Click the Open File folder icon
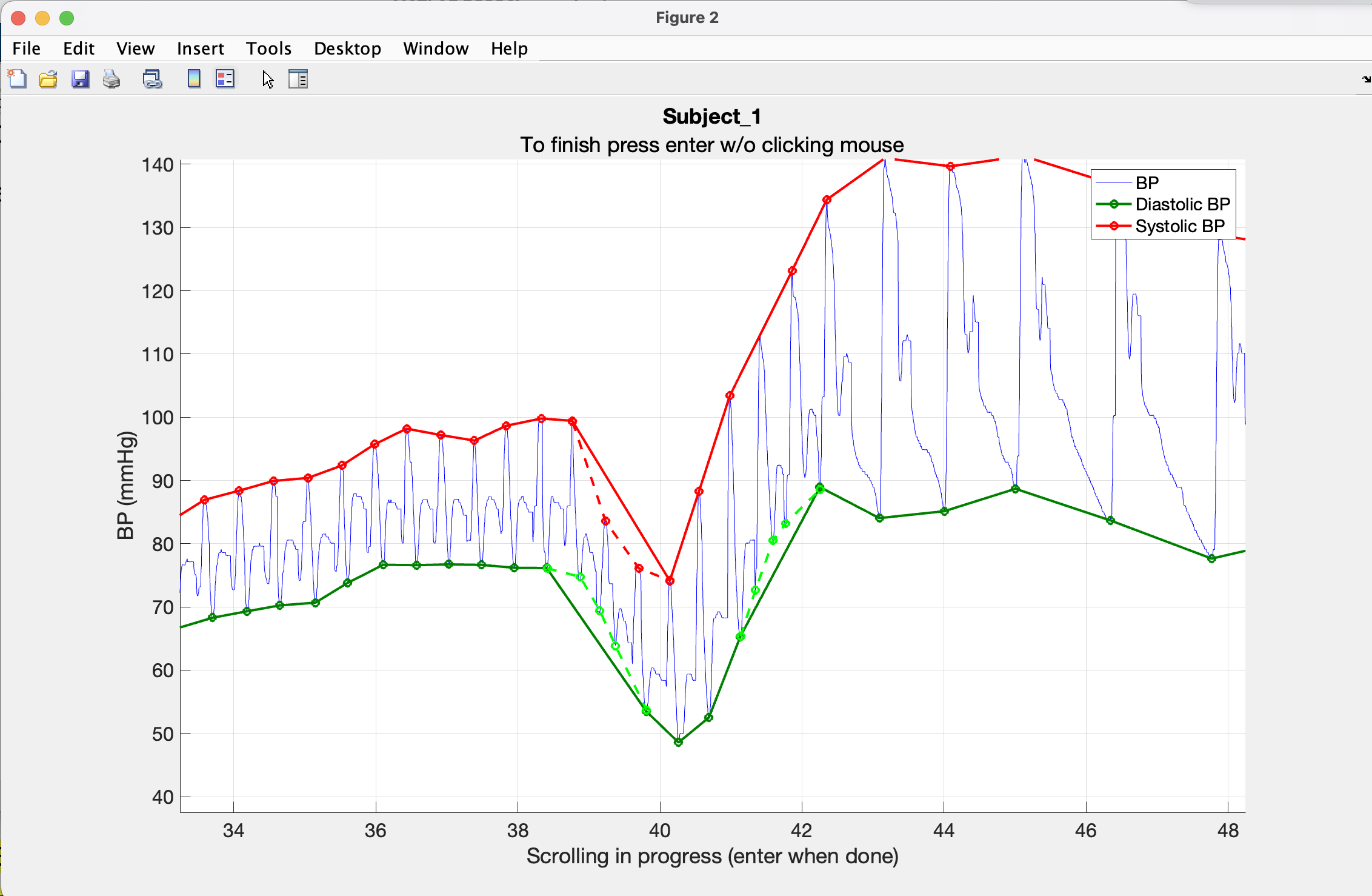 tap(48, 79)
